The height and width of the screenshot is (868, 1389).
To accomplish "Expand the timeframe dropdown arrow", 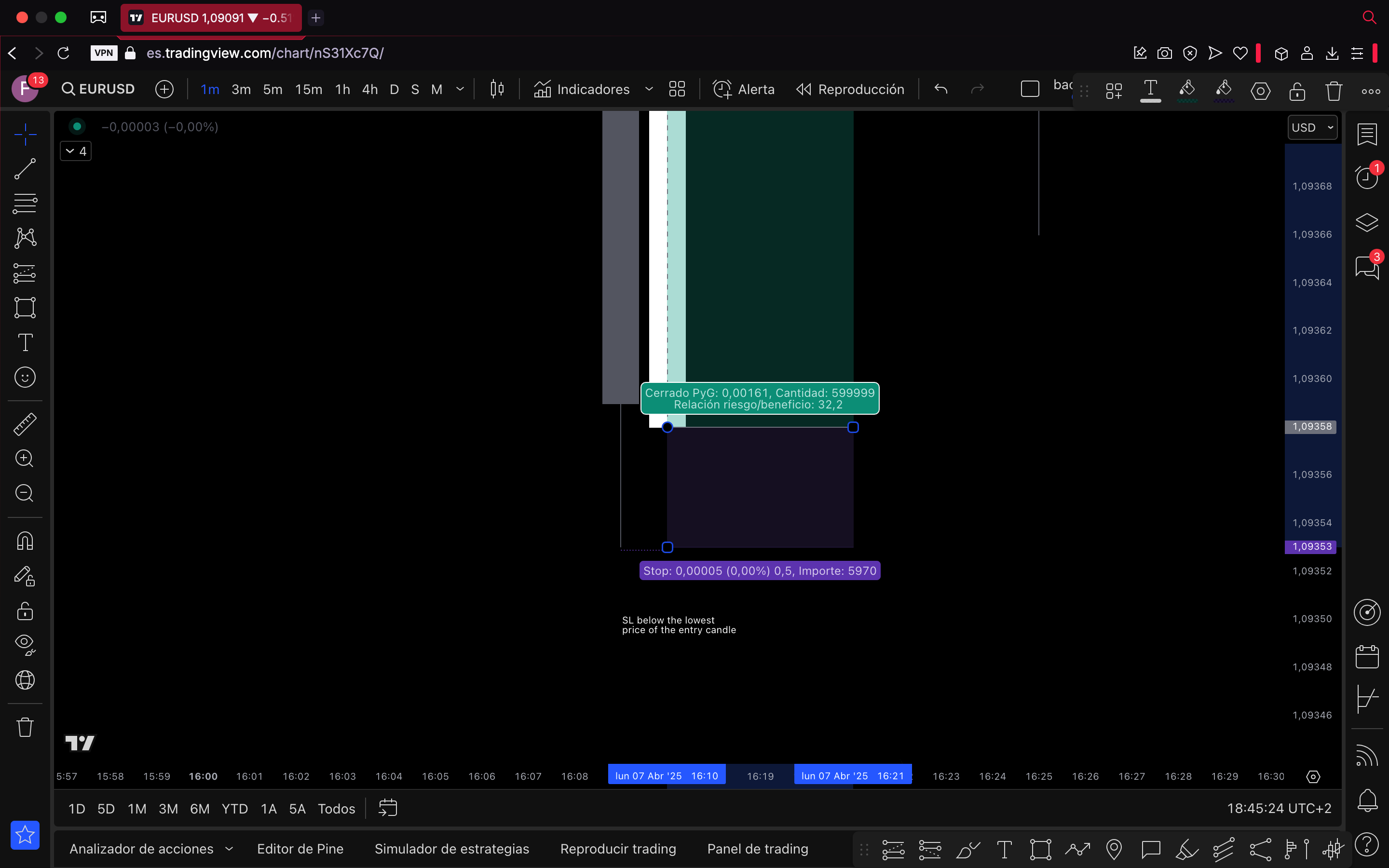I will [x=460, y=89].
